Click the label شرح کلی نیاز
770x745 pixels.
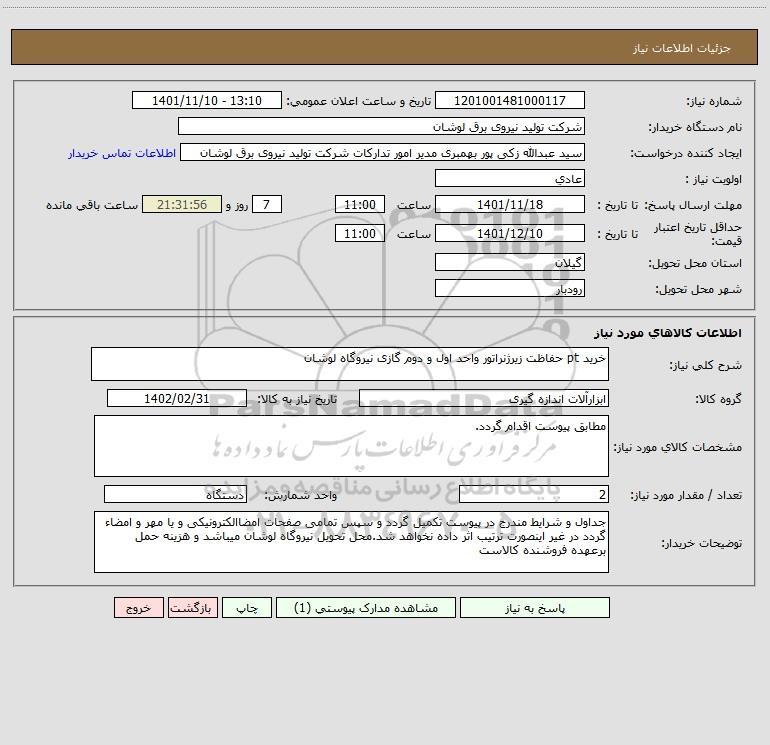[x=706, y=365]
